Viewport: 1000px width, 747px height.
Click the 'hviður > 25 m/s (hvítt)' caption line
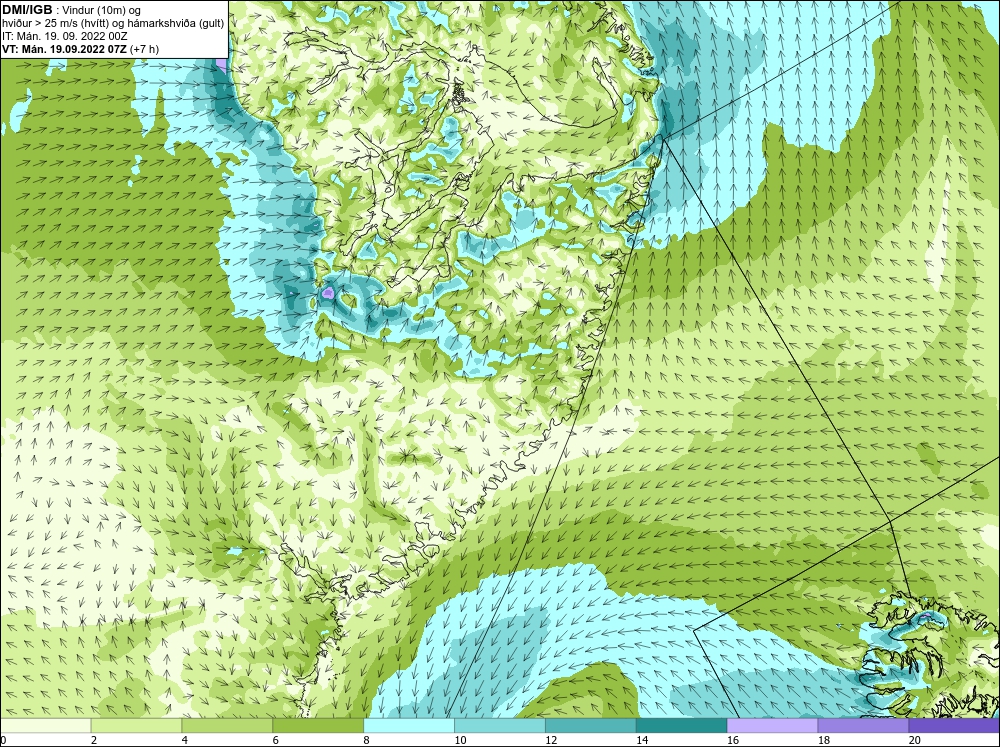coord(113,23)
